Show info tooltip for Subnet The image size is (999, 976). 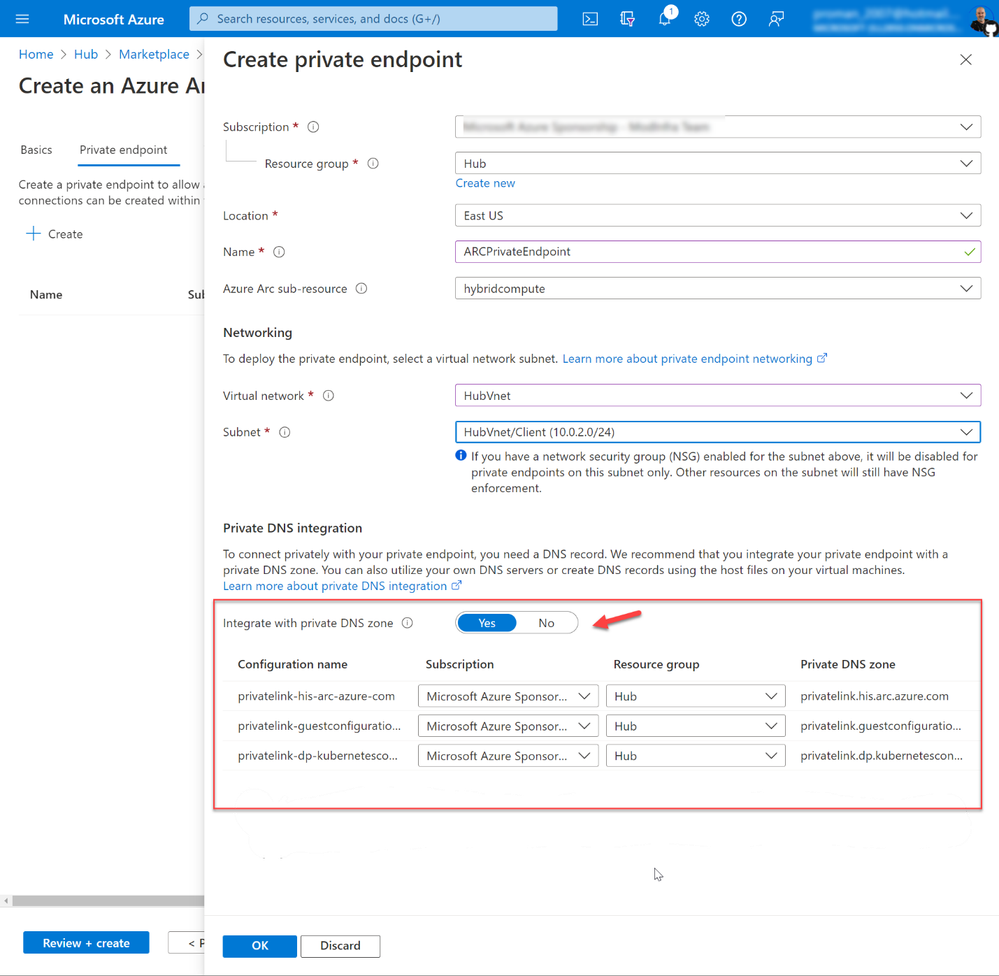coord(285,432)
